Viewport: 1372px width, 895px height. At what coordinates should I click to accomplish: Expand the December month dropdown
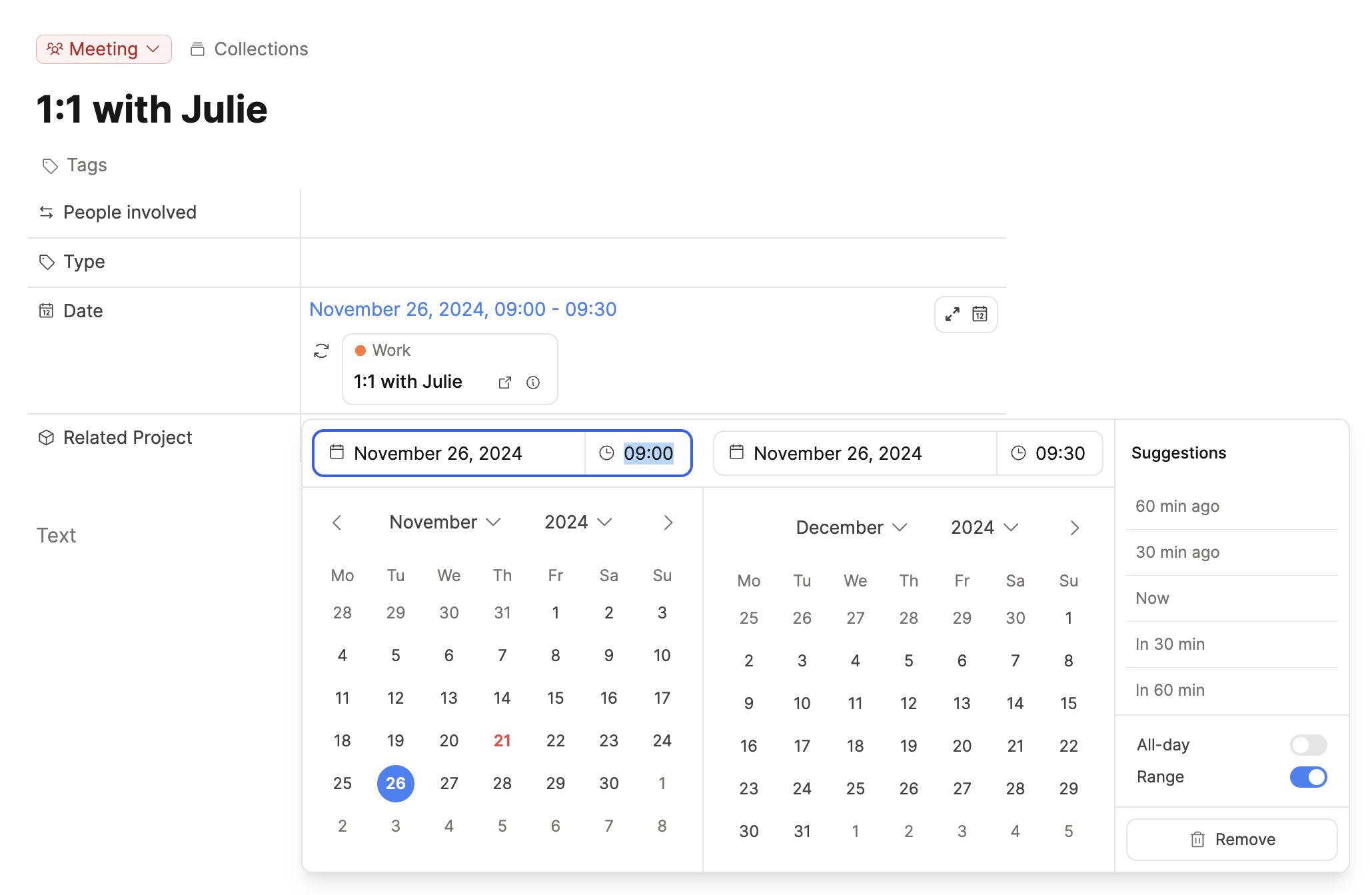coord(851,528)
